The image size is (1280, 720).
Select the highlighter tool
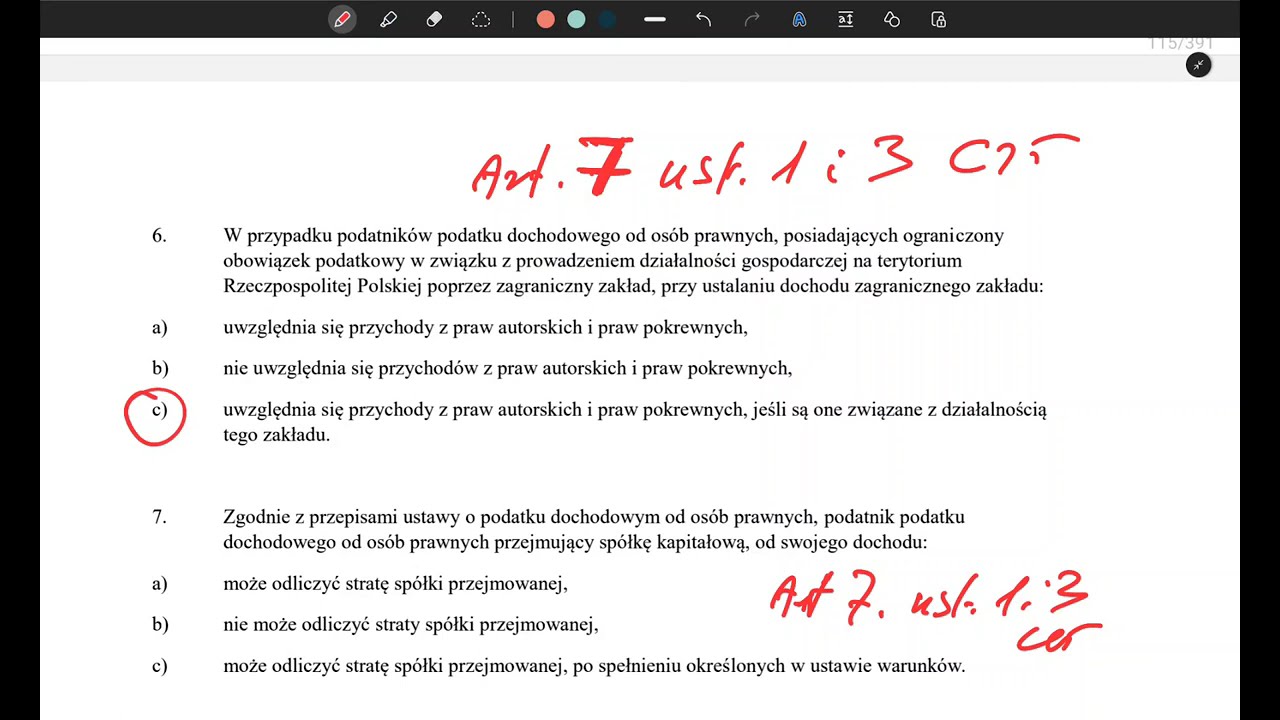[388, 19]
